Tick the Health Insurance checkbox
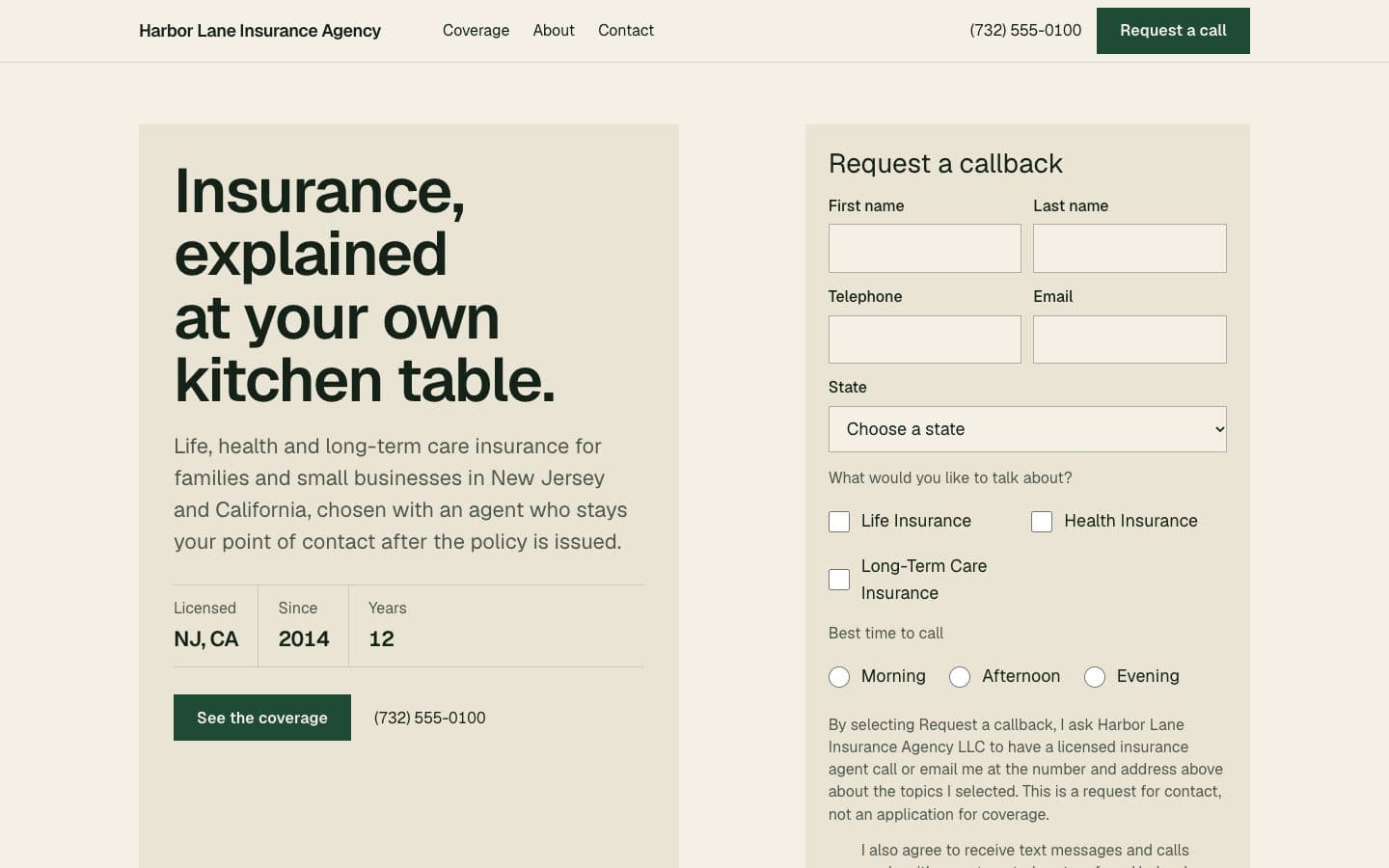 tap(1042, 522)
